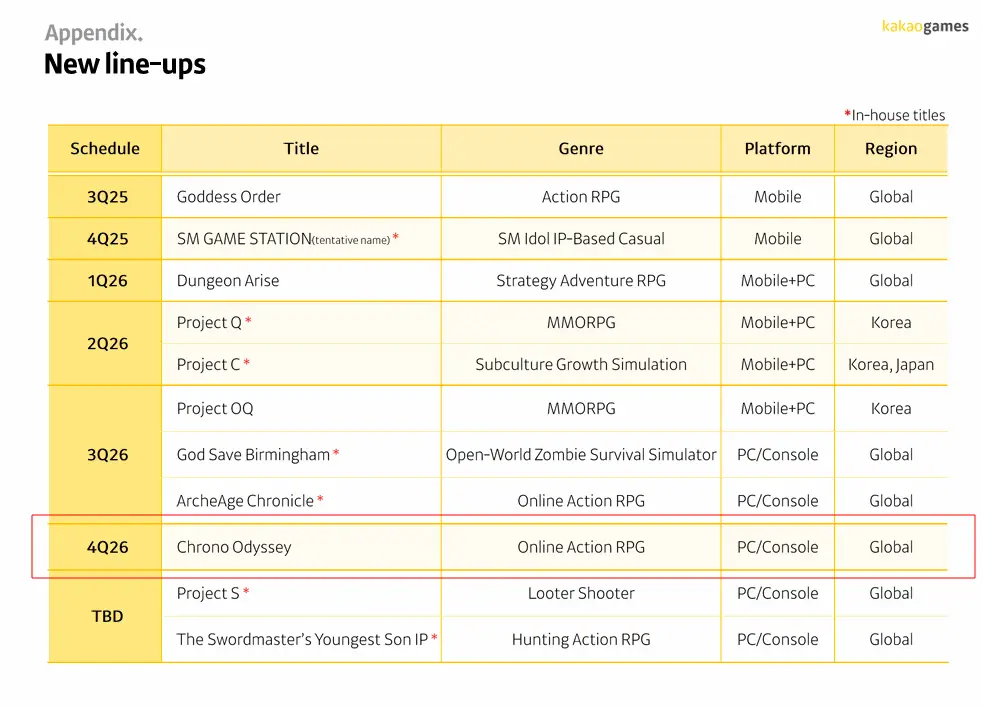Select the 2Q26 schedule cell
Screen dimensions: 983x706
(107, 344)
